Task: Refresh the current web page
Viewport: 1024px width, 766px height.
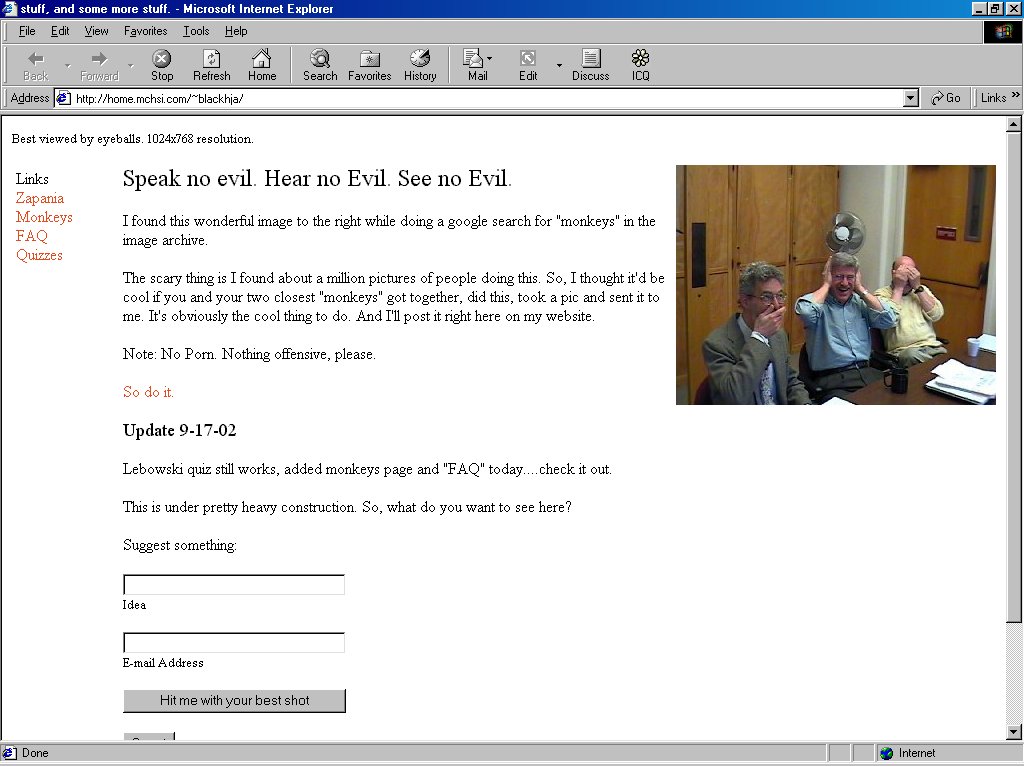Action: tap(211, 65)
